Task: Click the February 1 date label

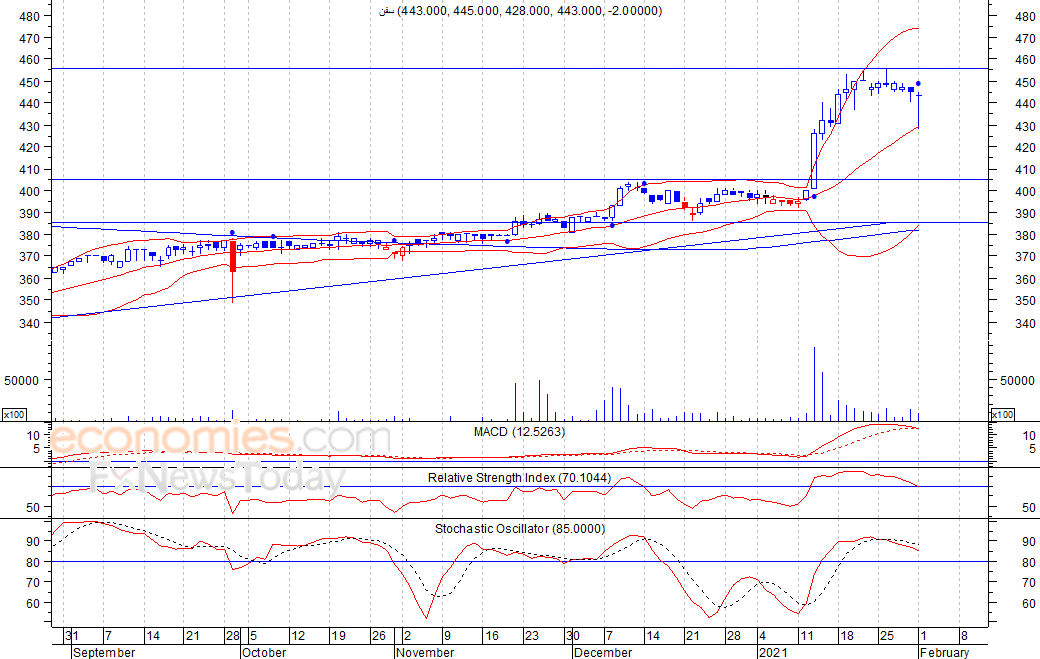Action: pos(923,636)
